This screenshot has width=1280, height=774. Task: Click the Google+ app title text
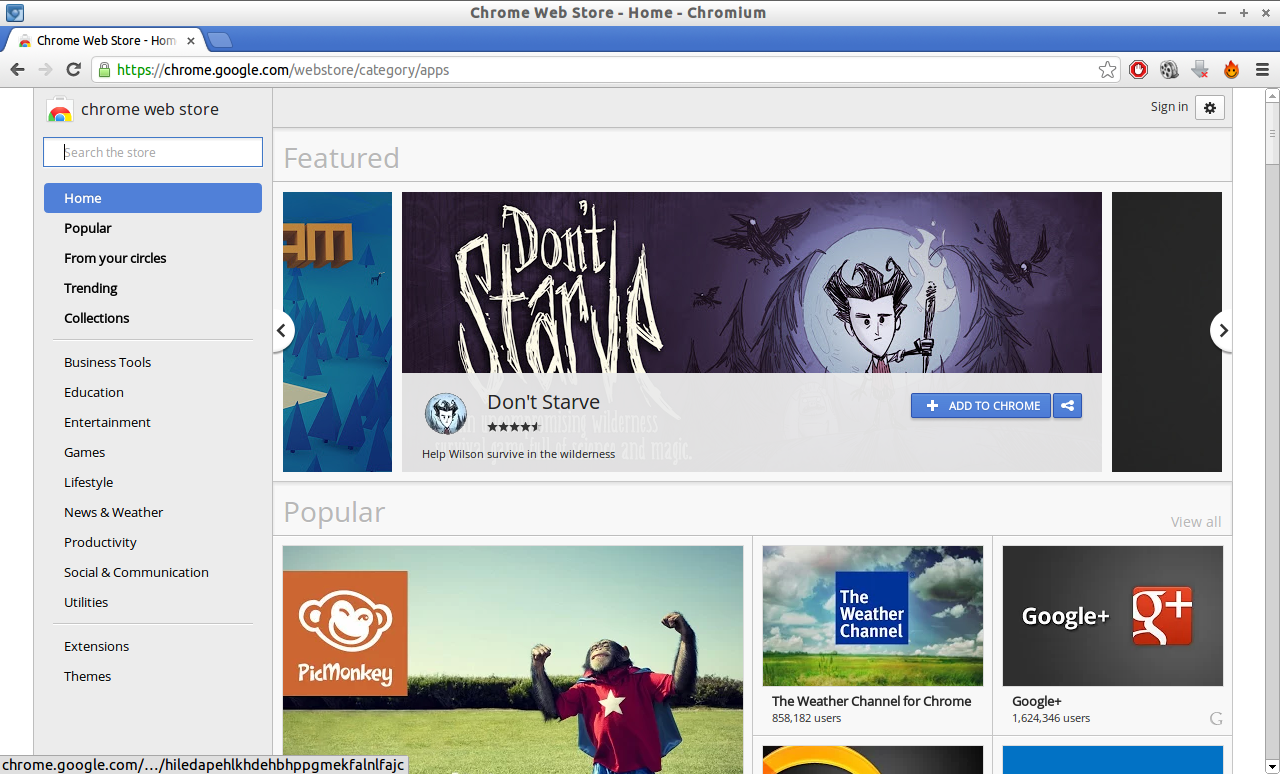pos(1037,701)
